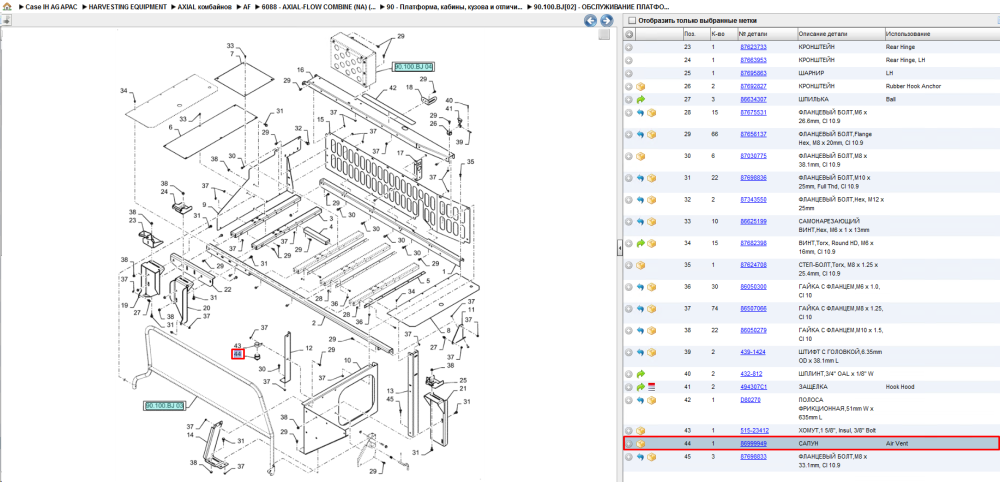1000x482 pixels.
Task: Click the save diagram icon under breadcrumb
Action: tap(6, 20)
